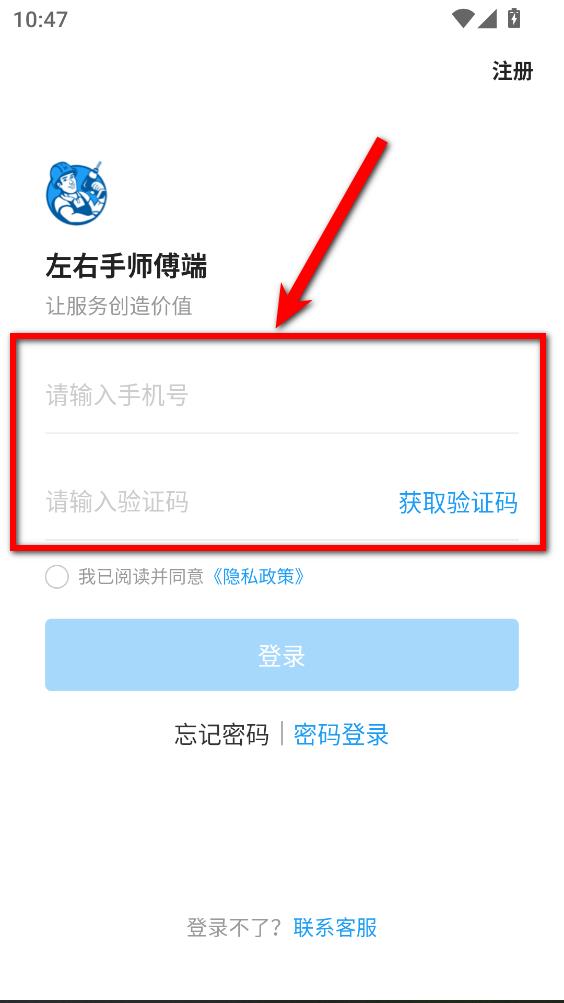Screen dimensions: 564x1003
Task: Tap the 左右手师傅端 app title
Action: tap(126, 265)
